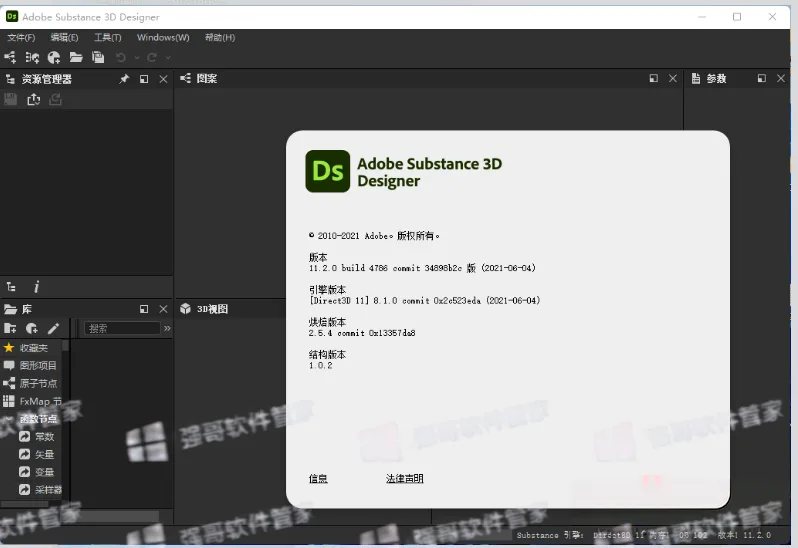Click the 法律声明 link in about dialog
This screenshot has width=798, height=548.
coord(405,479)
